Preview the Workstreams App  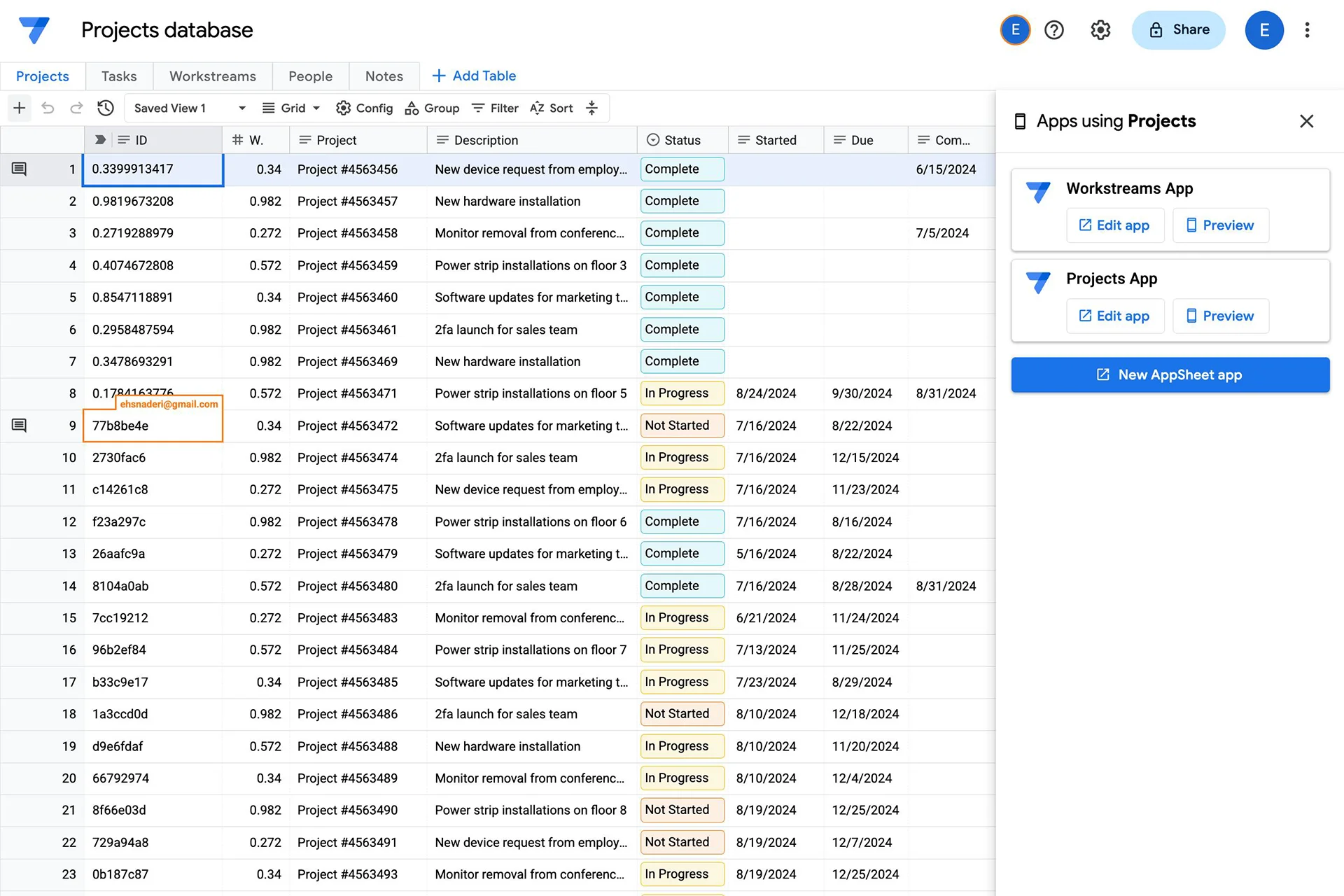pos(1220,225)
